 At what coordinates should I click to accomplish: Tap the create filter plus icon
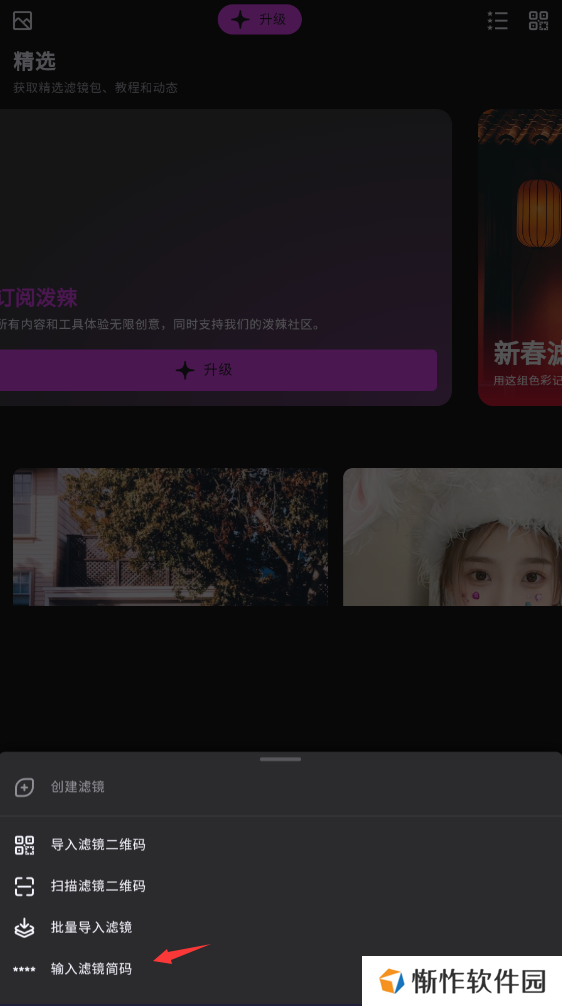(x=24, y=787)
